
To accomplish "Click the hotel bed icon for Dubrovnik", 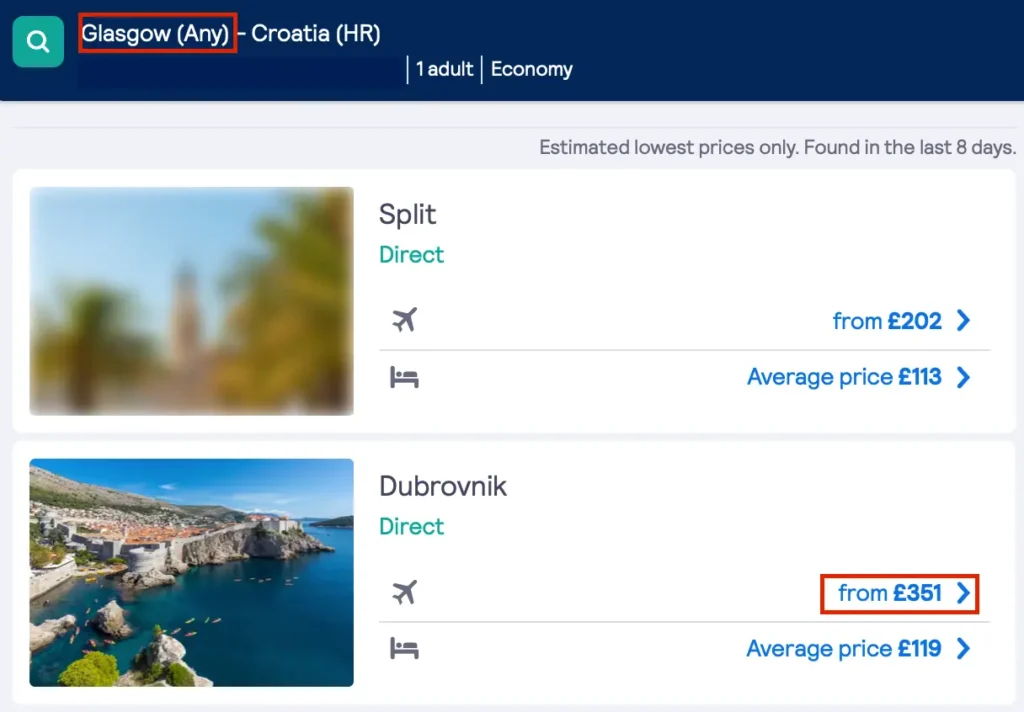I will (404, 648).
